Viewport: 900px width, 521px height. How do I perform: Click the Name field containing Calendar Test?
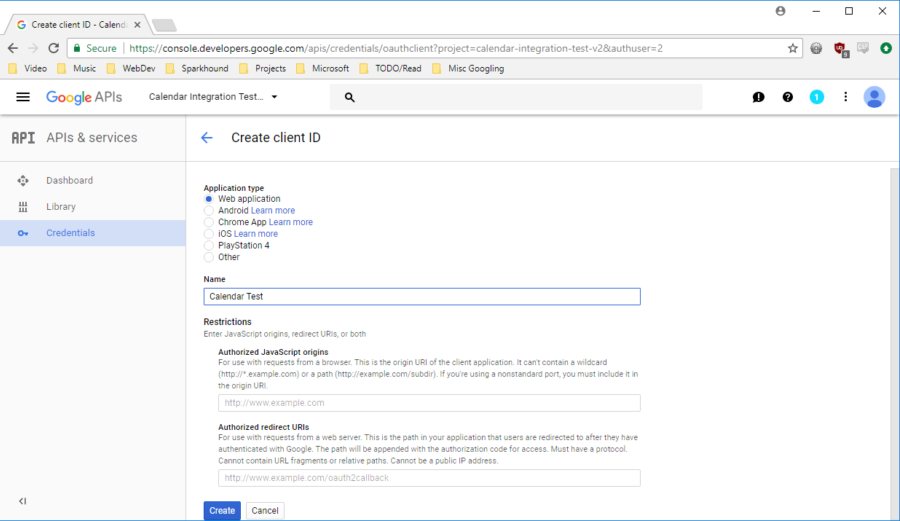[422, 297]
